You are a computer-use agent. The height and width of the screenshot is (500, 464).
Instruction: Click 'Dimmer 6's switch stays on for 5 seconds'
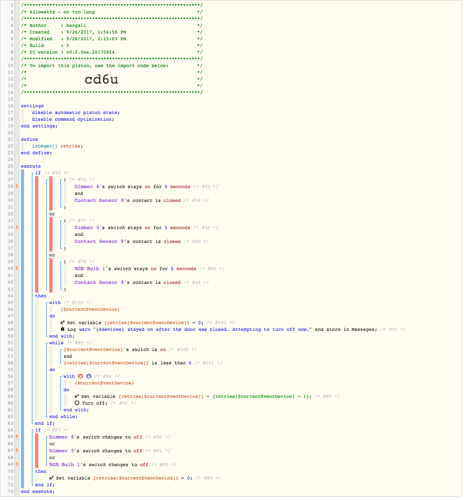[x=133, y=187]
